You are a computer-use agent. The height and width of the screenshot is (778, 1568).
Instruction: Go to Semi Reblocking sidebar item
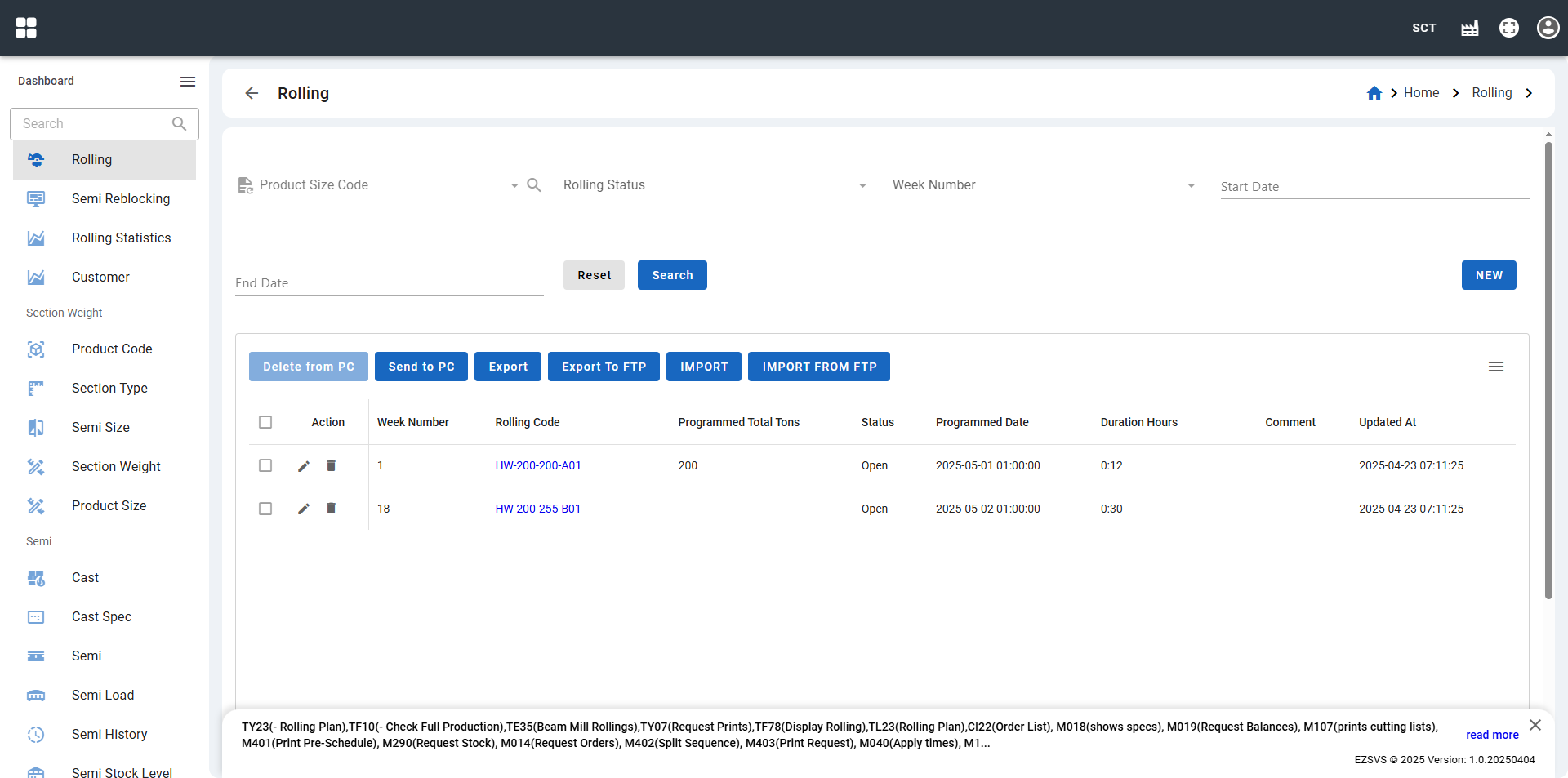(121, 199)
